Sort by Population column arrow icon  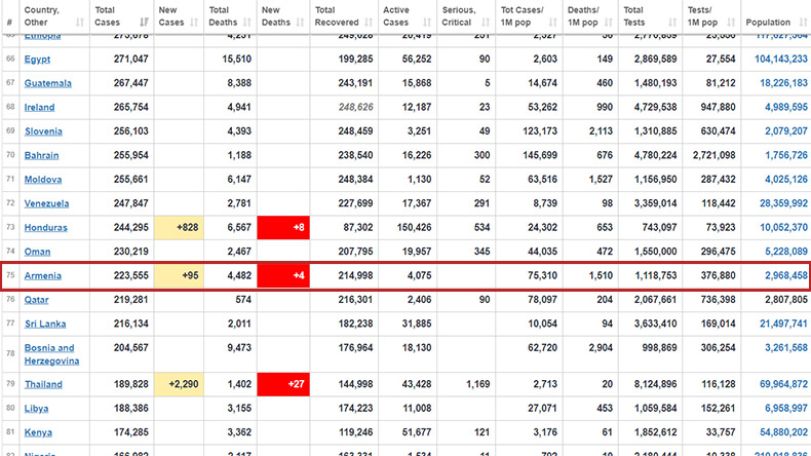coord(803,22)
